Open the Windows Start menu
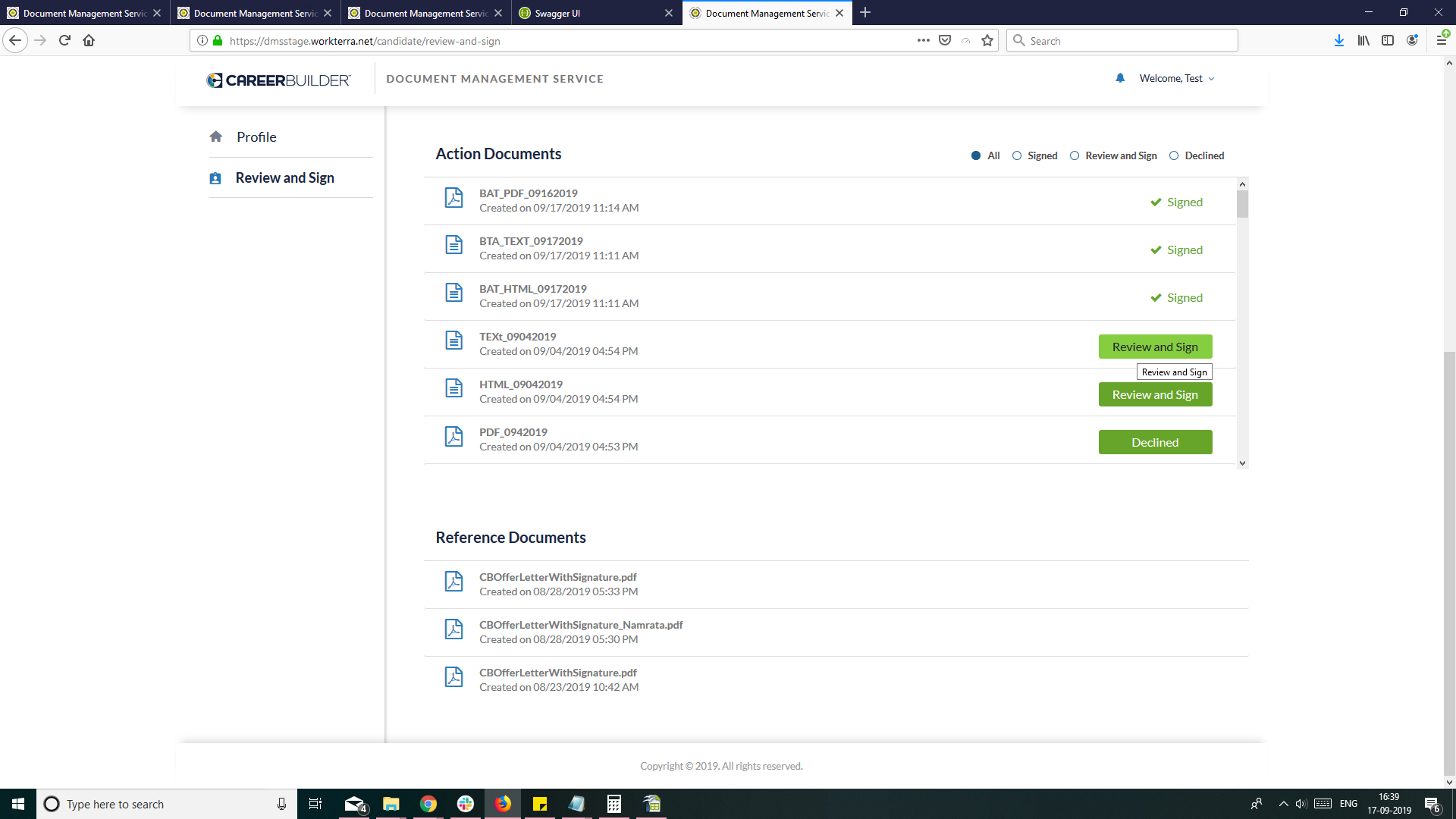The image size is (1456, 819). [18, 804]
